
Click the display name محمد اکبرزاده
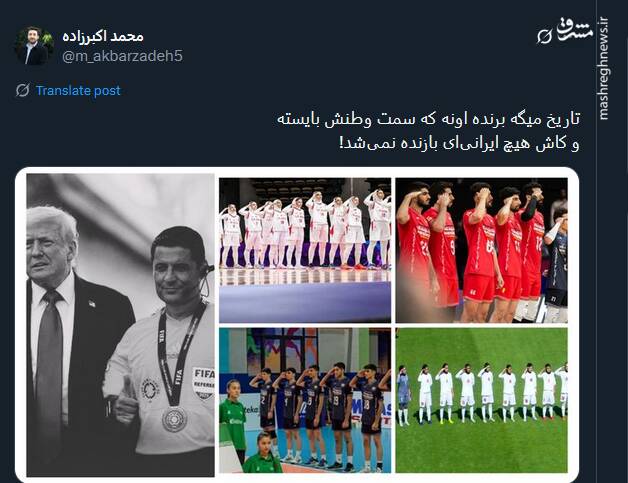tap(103, 36)
